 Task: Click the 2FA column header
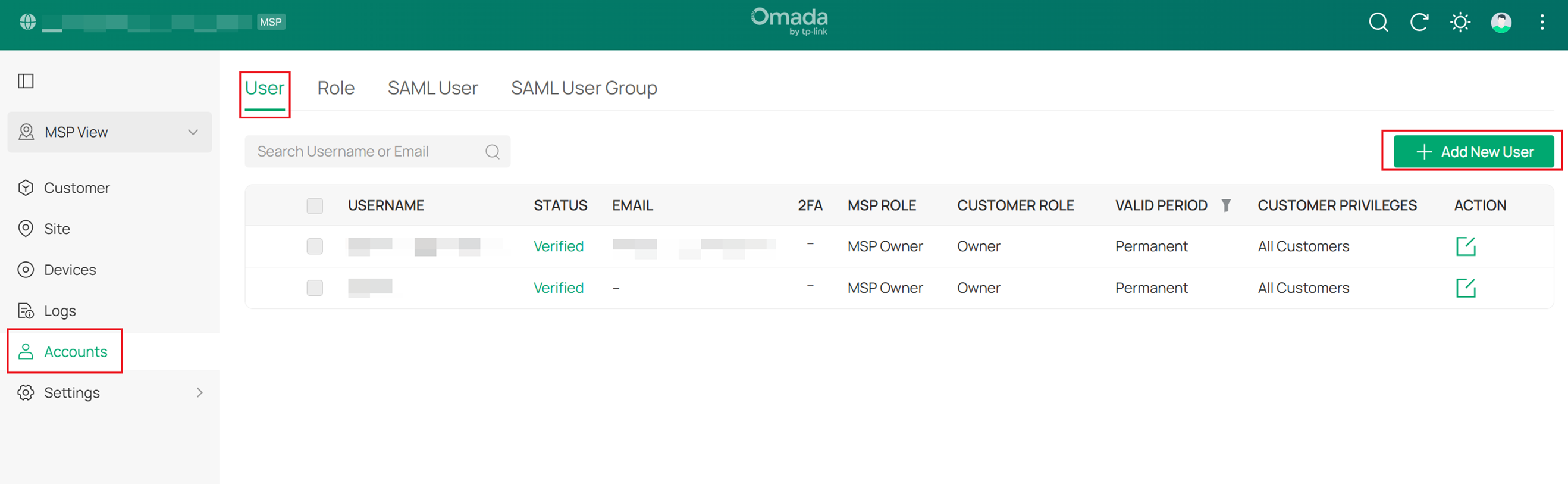(x=810, y=205)
